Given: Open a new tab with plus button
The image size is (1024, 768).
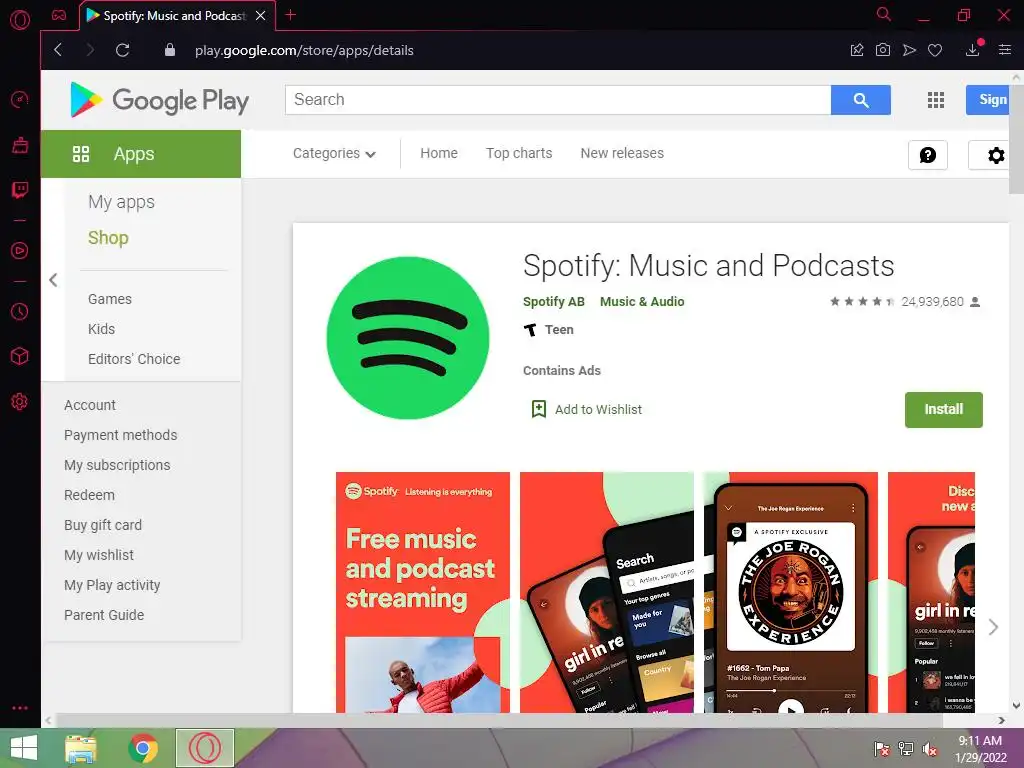Looking at the screenshot, I should 291,14.
